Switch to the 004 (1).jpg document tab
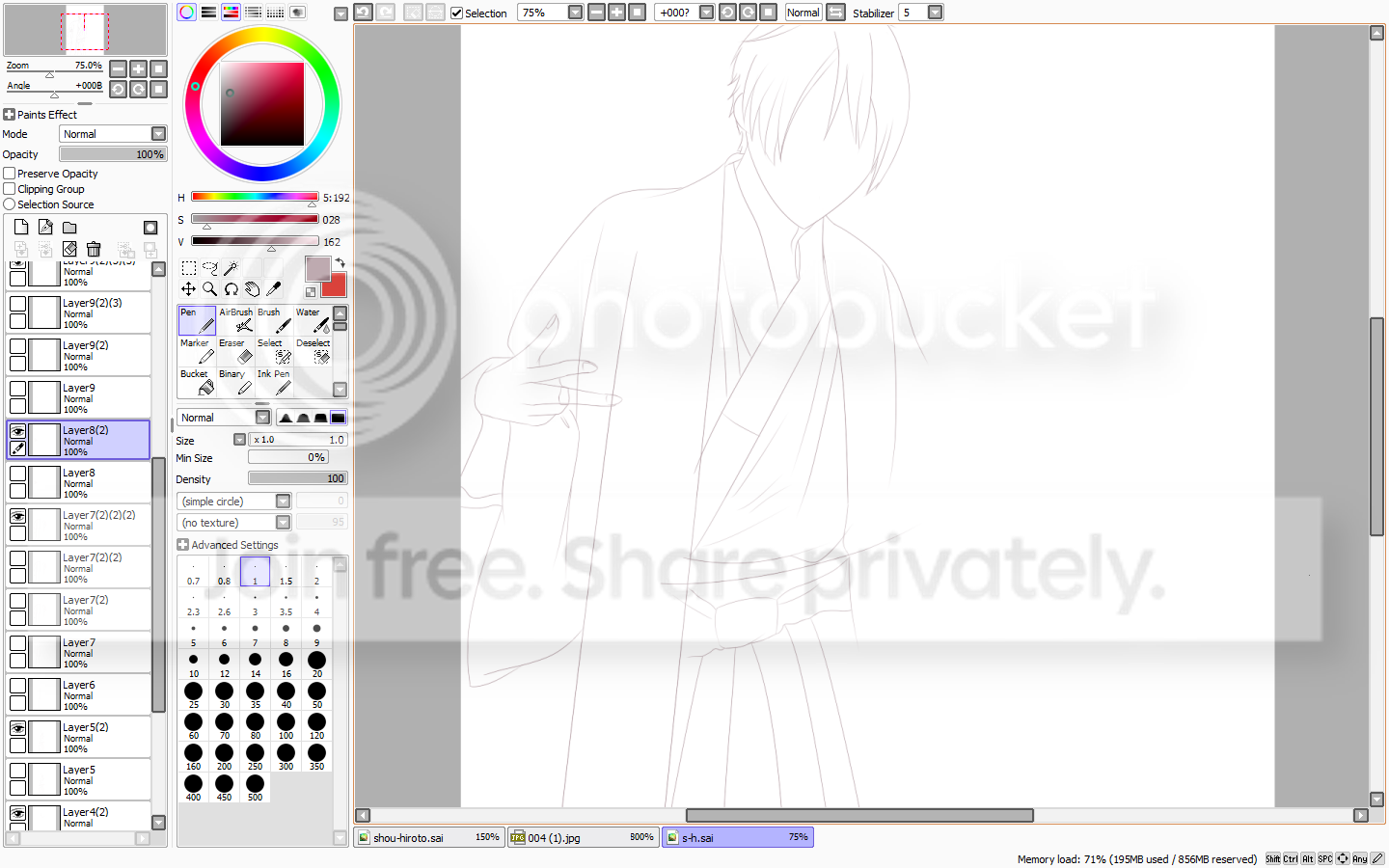The height and width of the screenshot is (868, 1389). pyautogui.click(x=584, y=837)
